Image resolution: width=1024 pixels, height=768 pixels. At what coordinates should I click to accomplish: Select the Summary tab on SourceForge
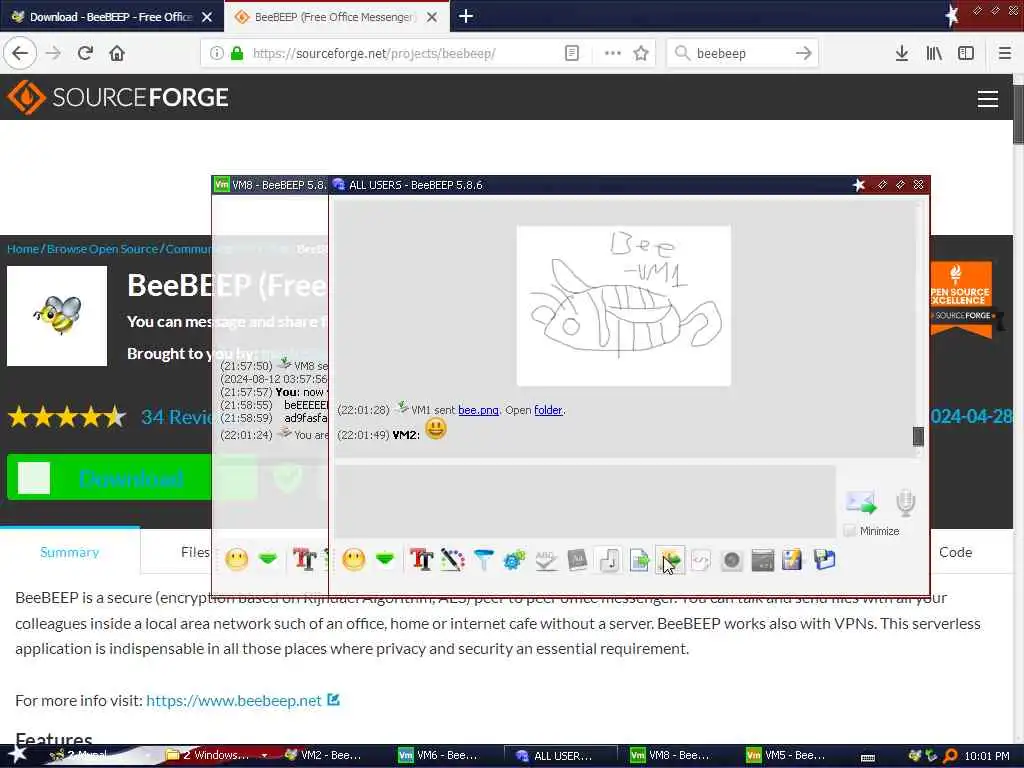70,552
